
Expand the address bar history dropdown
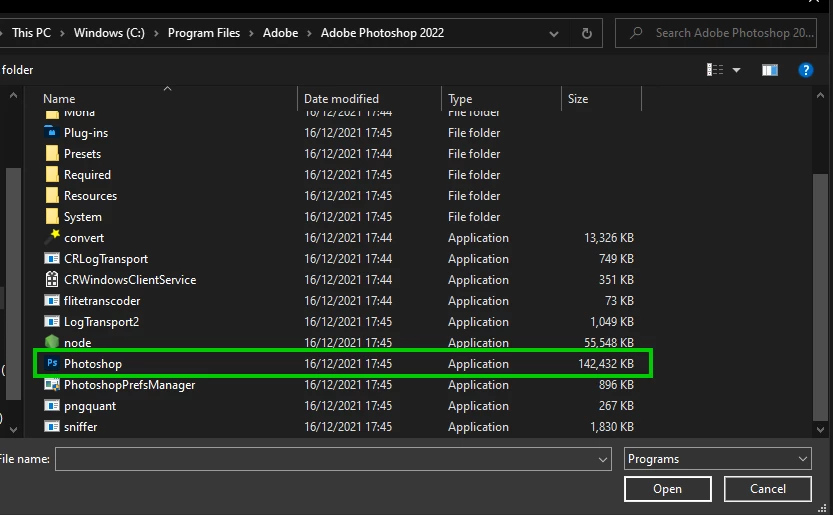[554, 34]
